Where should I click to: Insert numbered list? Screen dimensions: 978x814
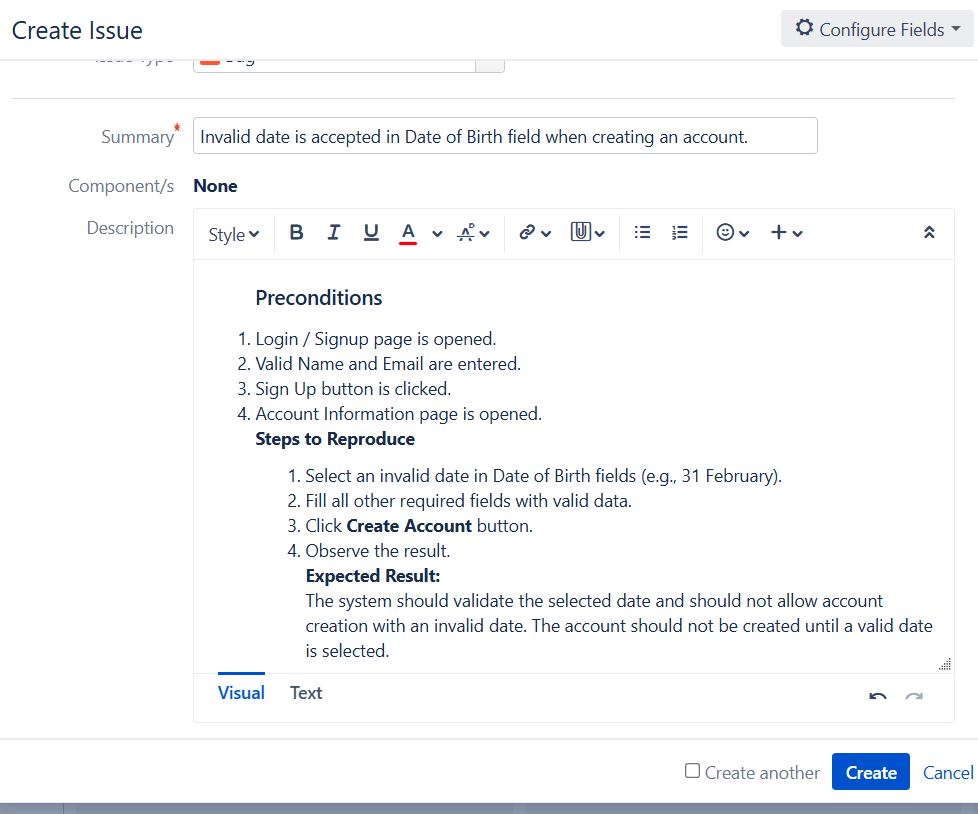click(x=680, y=233)
